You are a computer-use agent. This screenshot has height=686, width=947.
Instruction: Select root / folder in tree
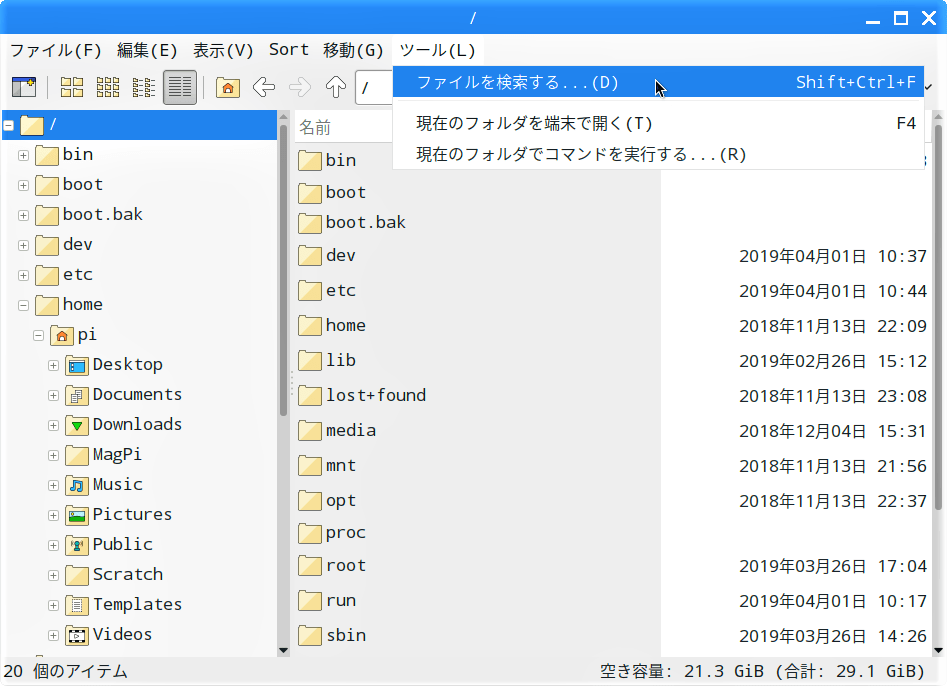140,125
